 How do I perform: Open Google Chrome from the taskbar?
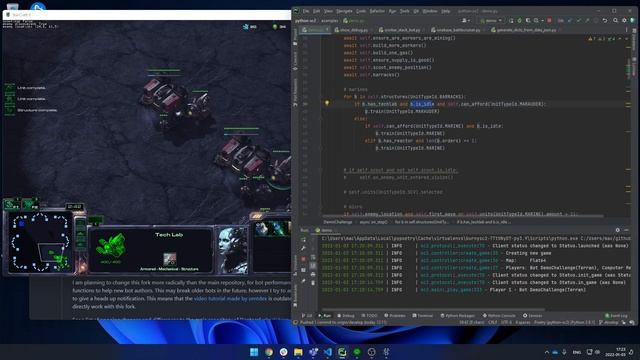tap(269, 352)
